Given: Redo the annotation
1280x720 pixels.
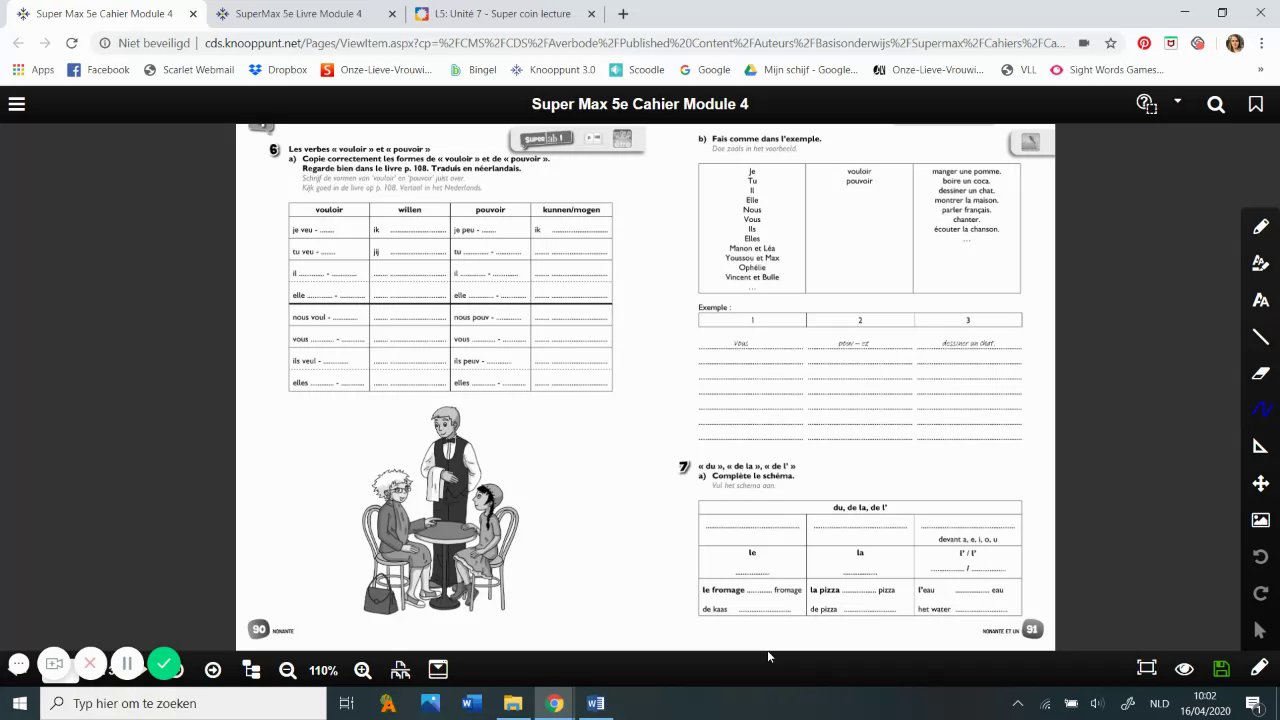Looking at the screenshot, I should pyautogui.click(x=1261, y=594).
